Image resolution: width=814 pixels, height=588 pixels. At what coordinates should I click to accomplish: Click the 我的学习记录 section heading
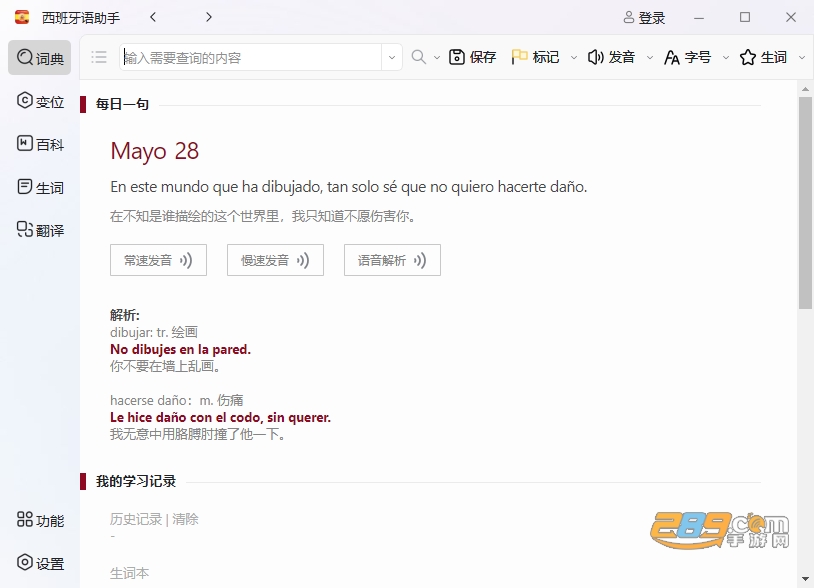click(136, 481)
